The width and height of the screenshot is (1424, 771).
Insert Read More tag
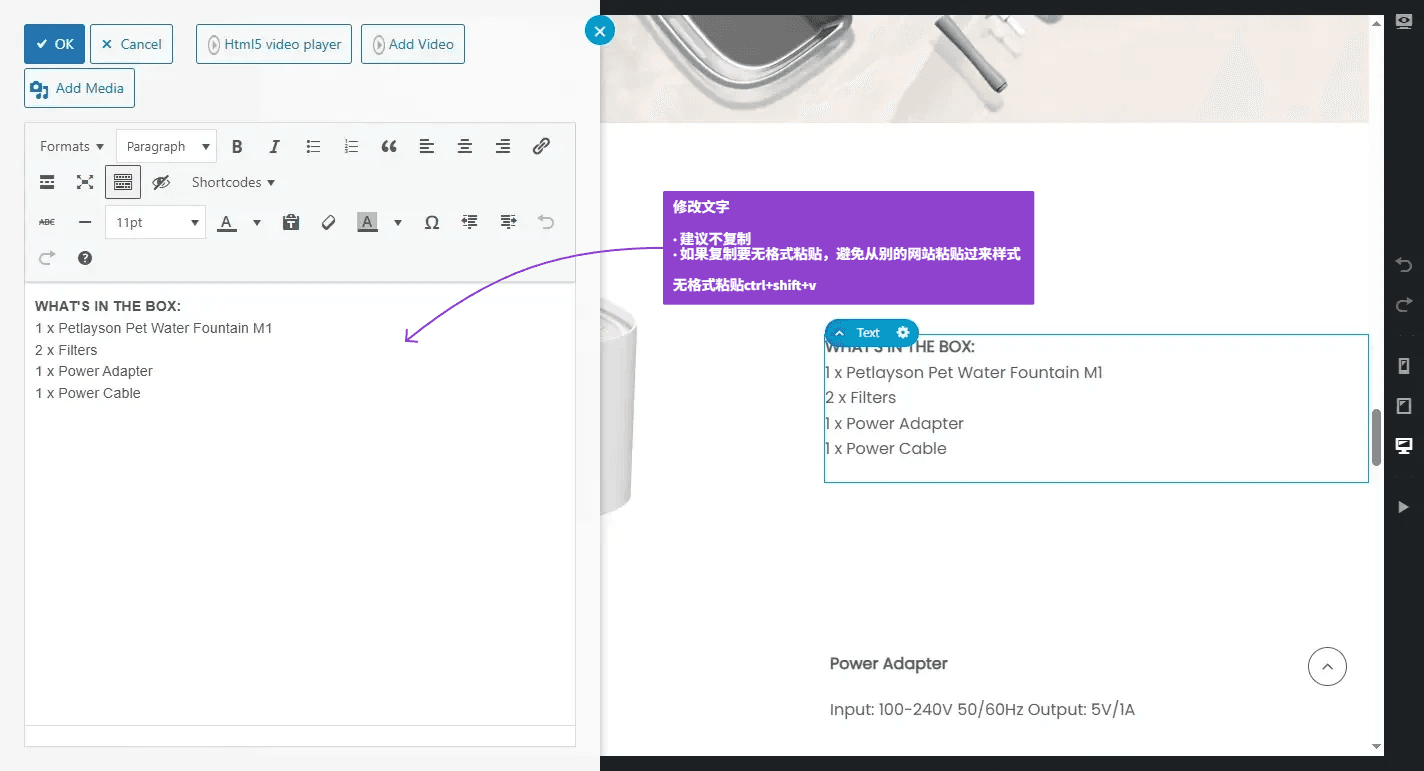[47, 183]
